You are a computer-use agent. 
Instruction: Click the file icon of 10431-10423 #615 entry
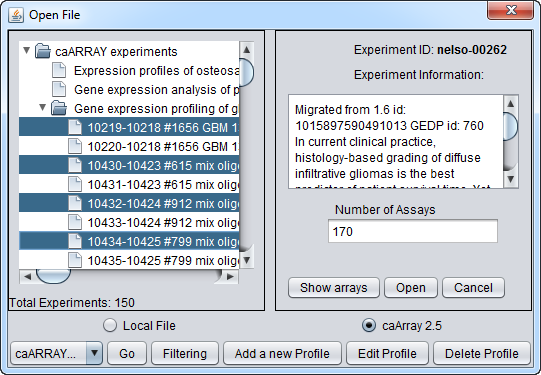(75, 184)
